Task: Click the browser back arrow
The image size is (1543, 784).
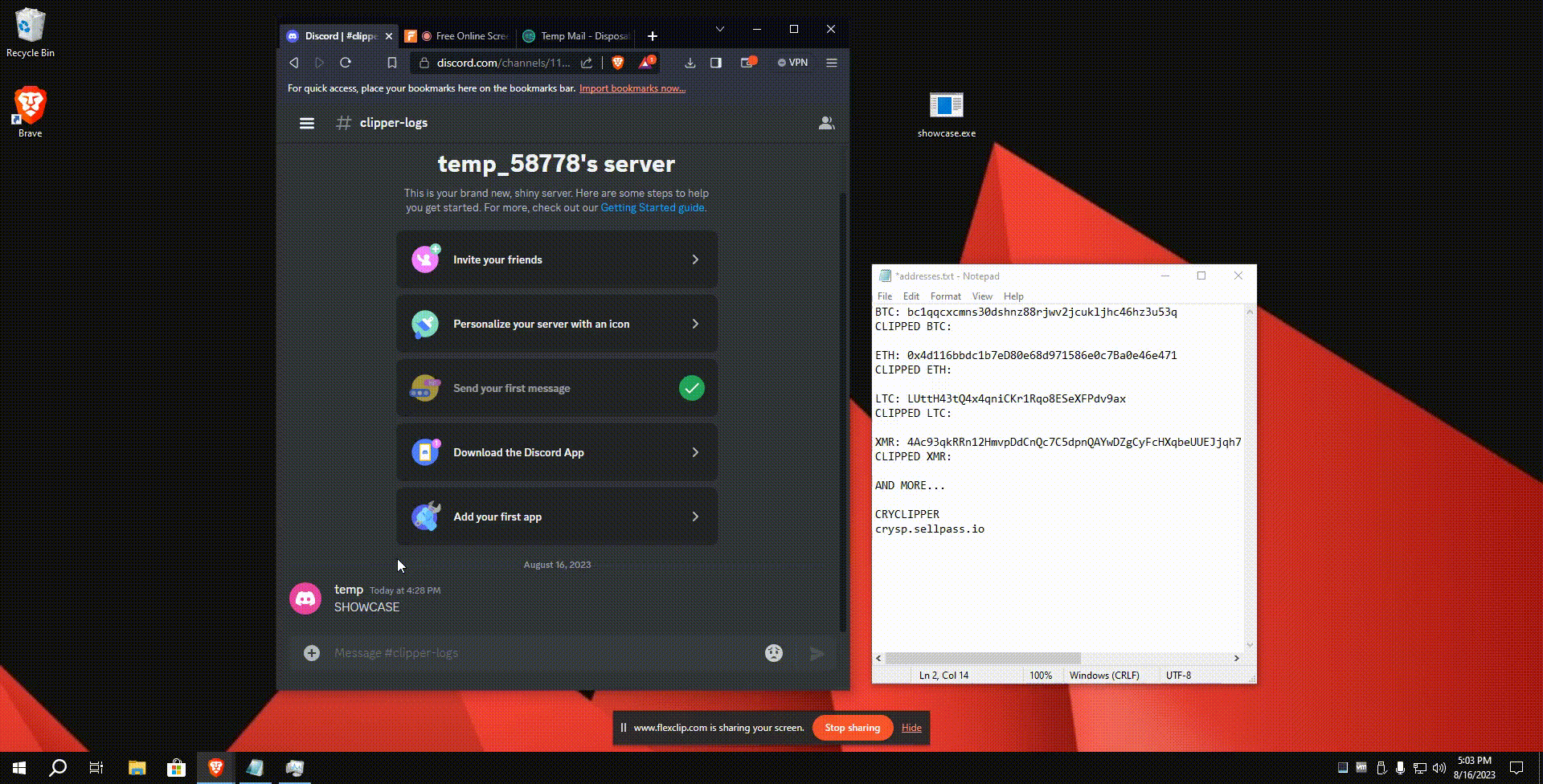Action: [x=294, y=63]
